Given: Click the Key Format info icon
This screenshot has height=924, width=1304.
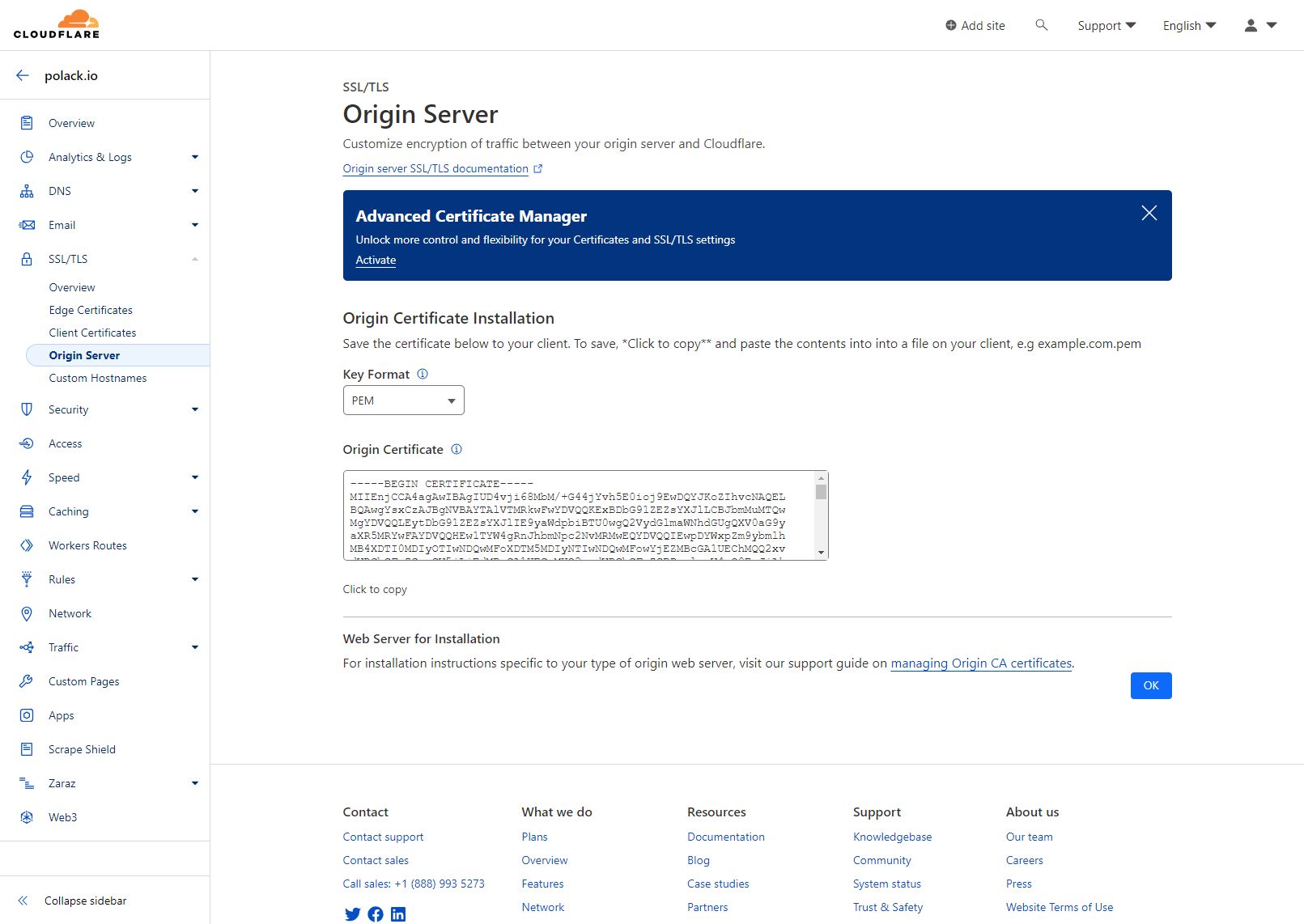Looking at the screenshot, I should (423, 374).
